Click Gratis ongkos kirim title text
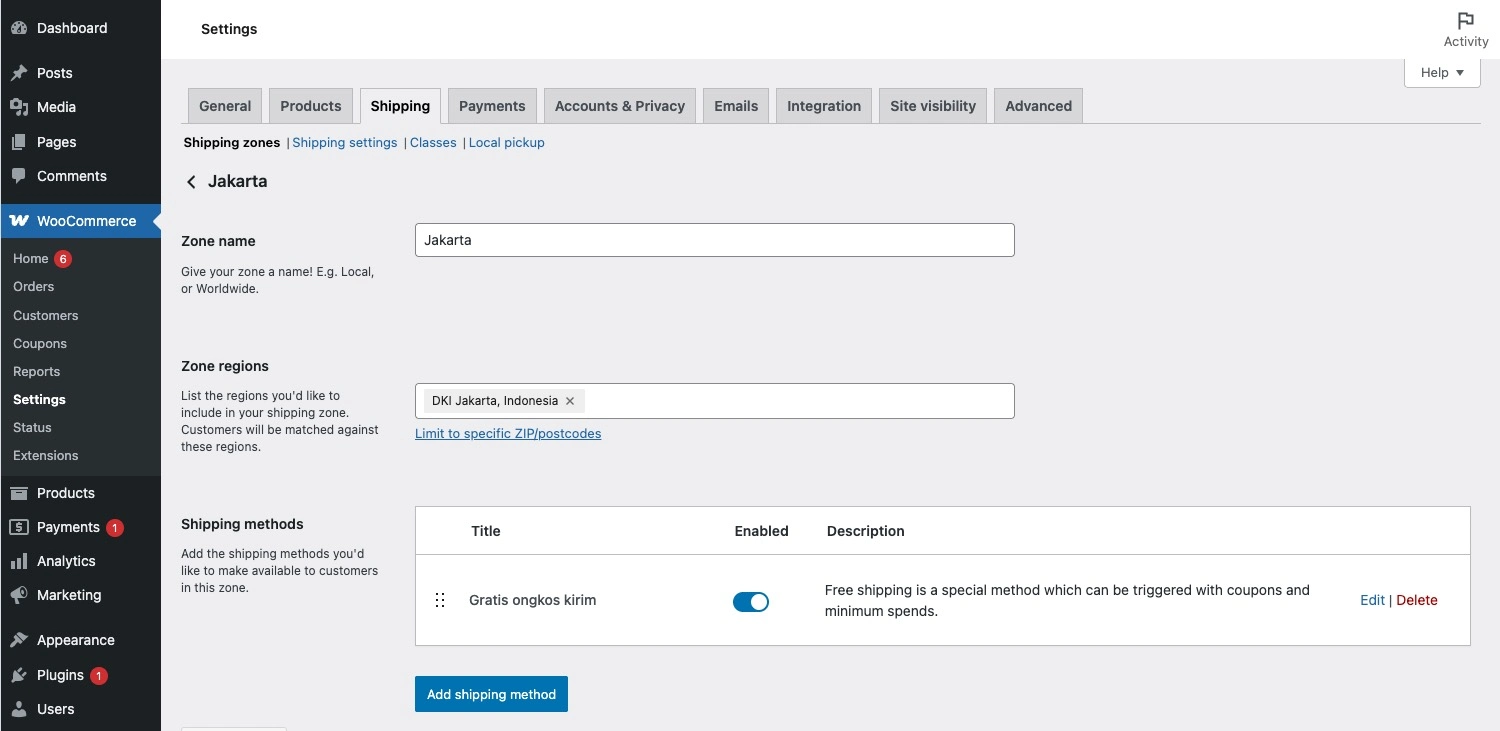 [x=532, y=600]
